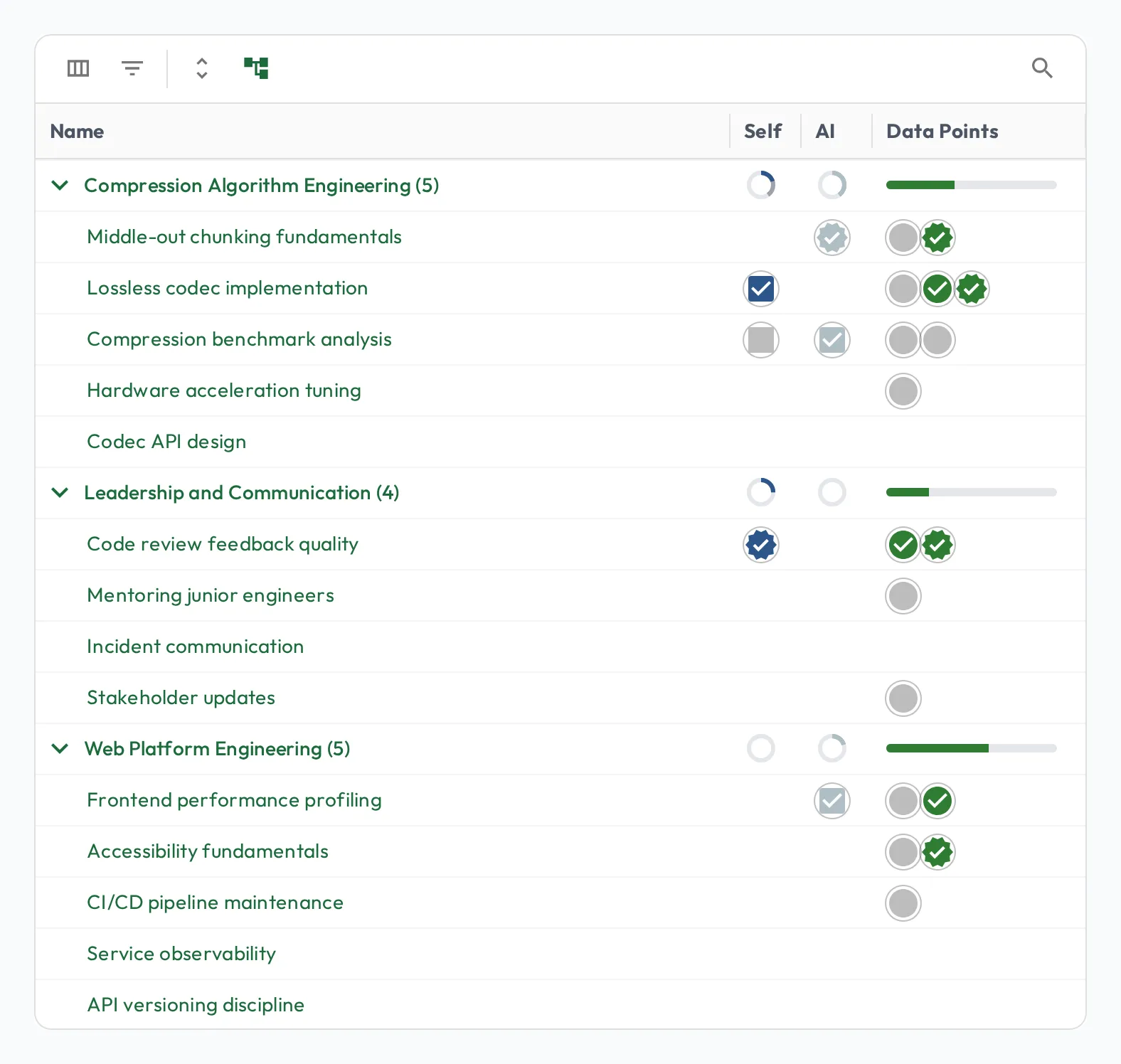Click Compression Algorithm Engineering data points bar

[x=972, y=185]
